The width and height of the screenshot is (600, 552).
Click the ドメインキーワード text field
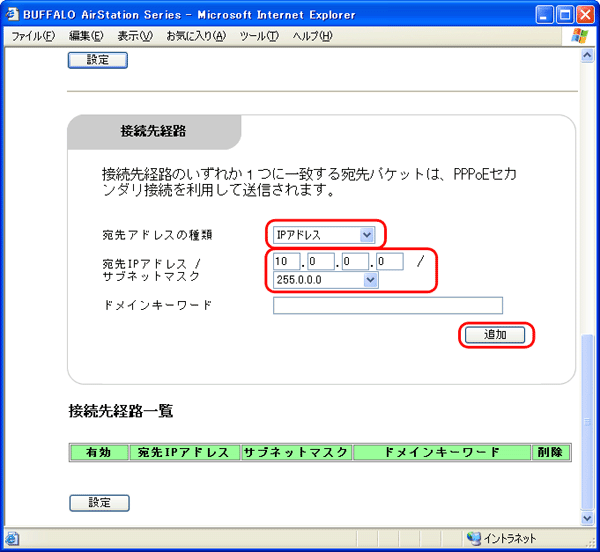388,305
